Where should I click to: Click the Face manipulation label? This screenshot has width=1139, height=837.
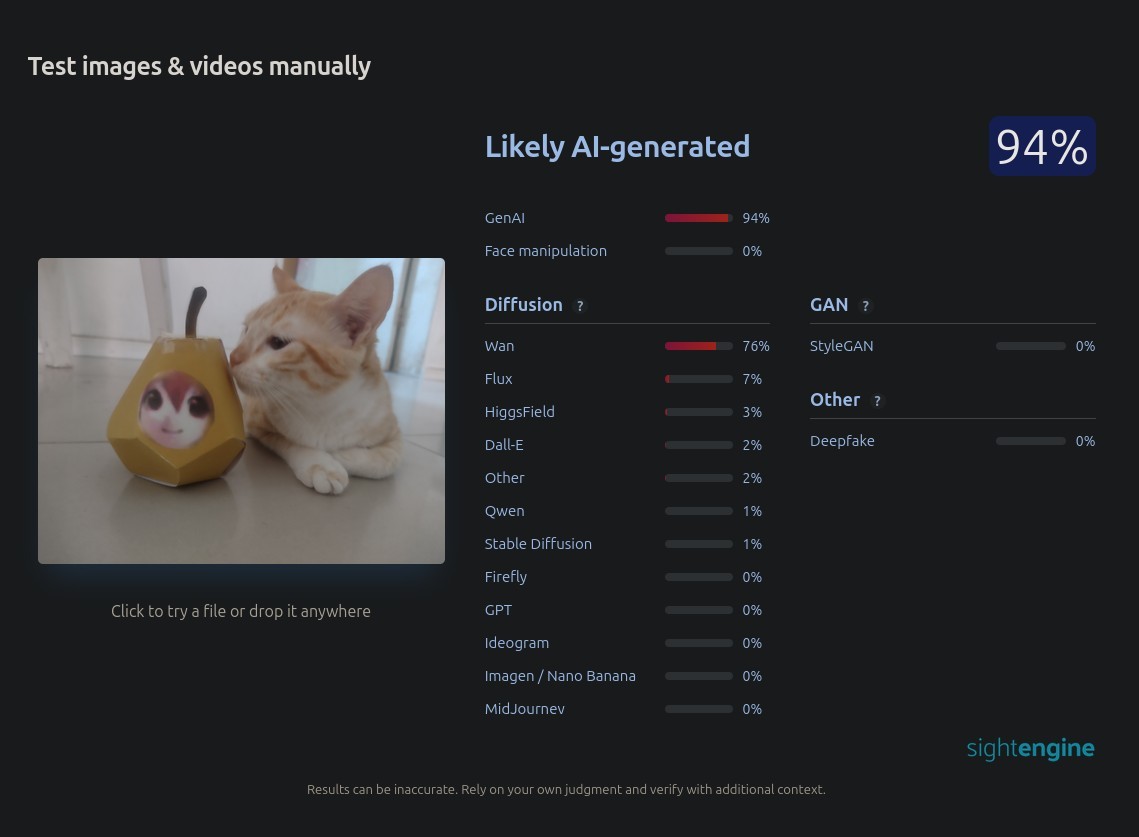(x=546, y=251)
